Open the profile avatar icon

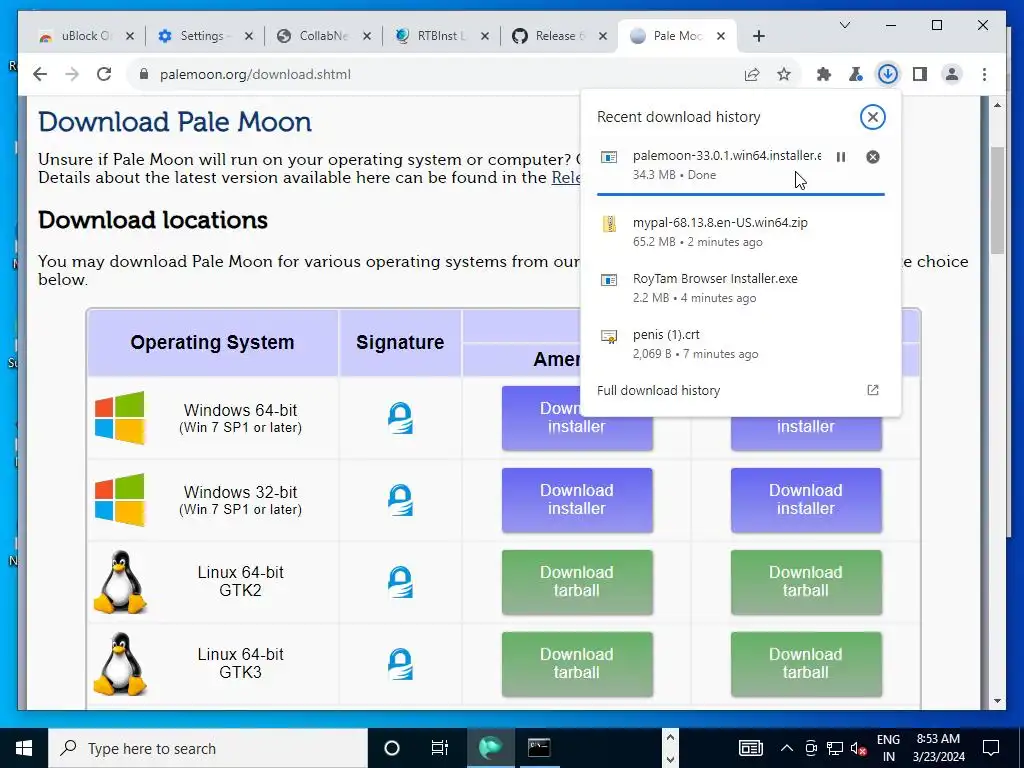pyautogui.click(x=952, y=74)
